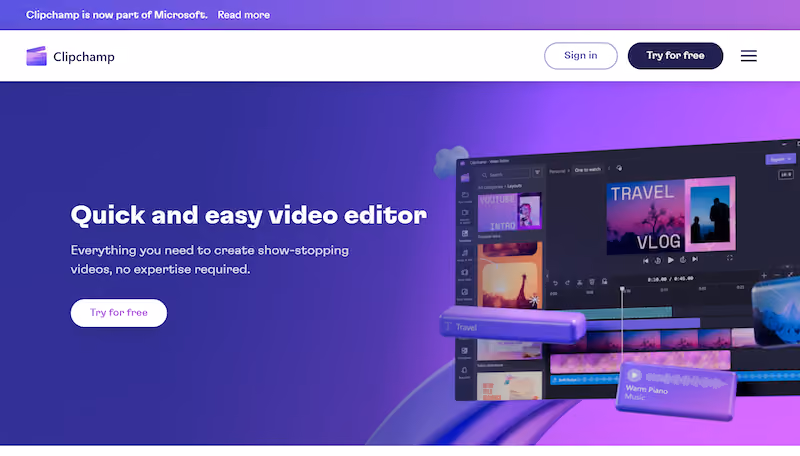Click "Clipchamp is now part of Microsoft." banner text
The height and width of the screenshot is (456, 800).
(117, 15)
